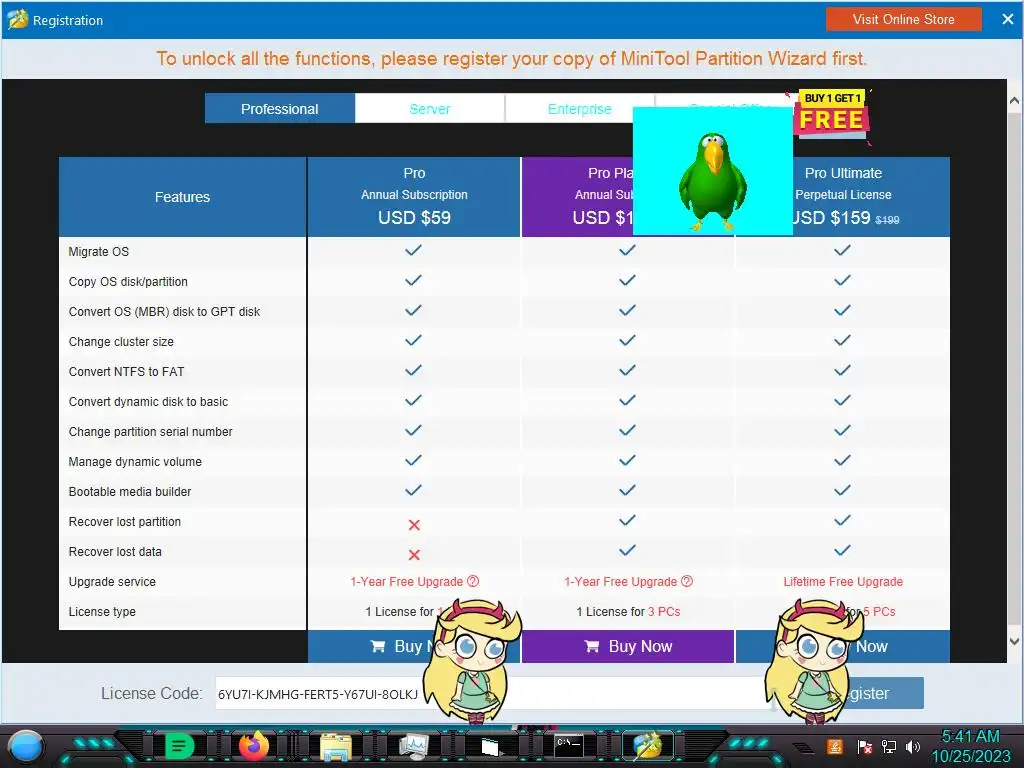Click the help icon next to Pro Platinum 1-Year Free Upgrade
This screenshot has height=768, width=1024.
point(687,581)
